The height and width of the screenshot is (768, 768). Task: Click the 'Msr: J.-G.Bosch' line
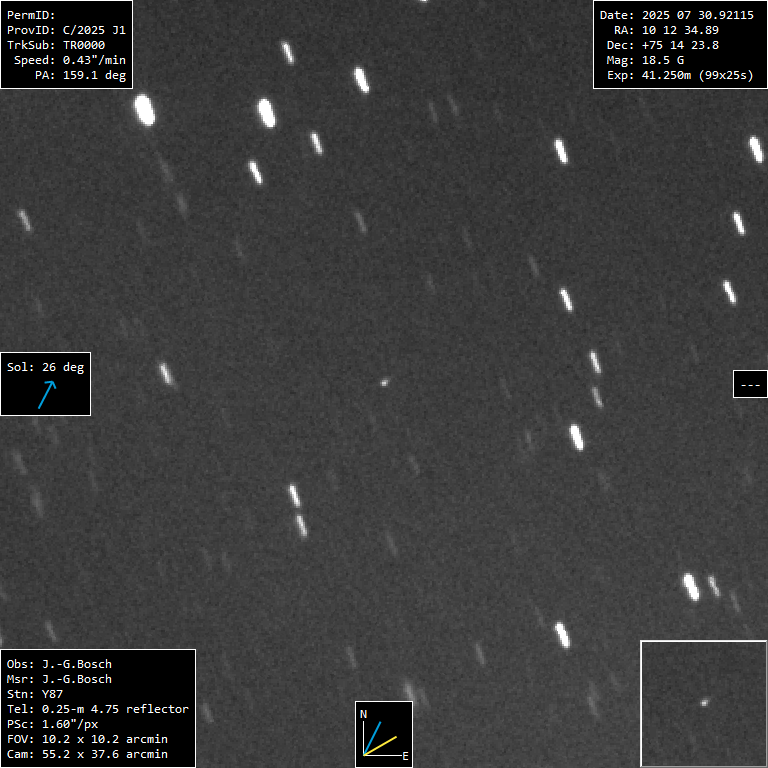(x=59, y=679)
